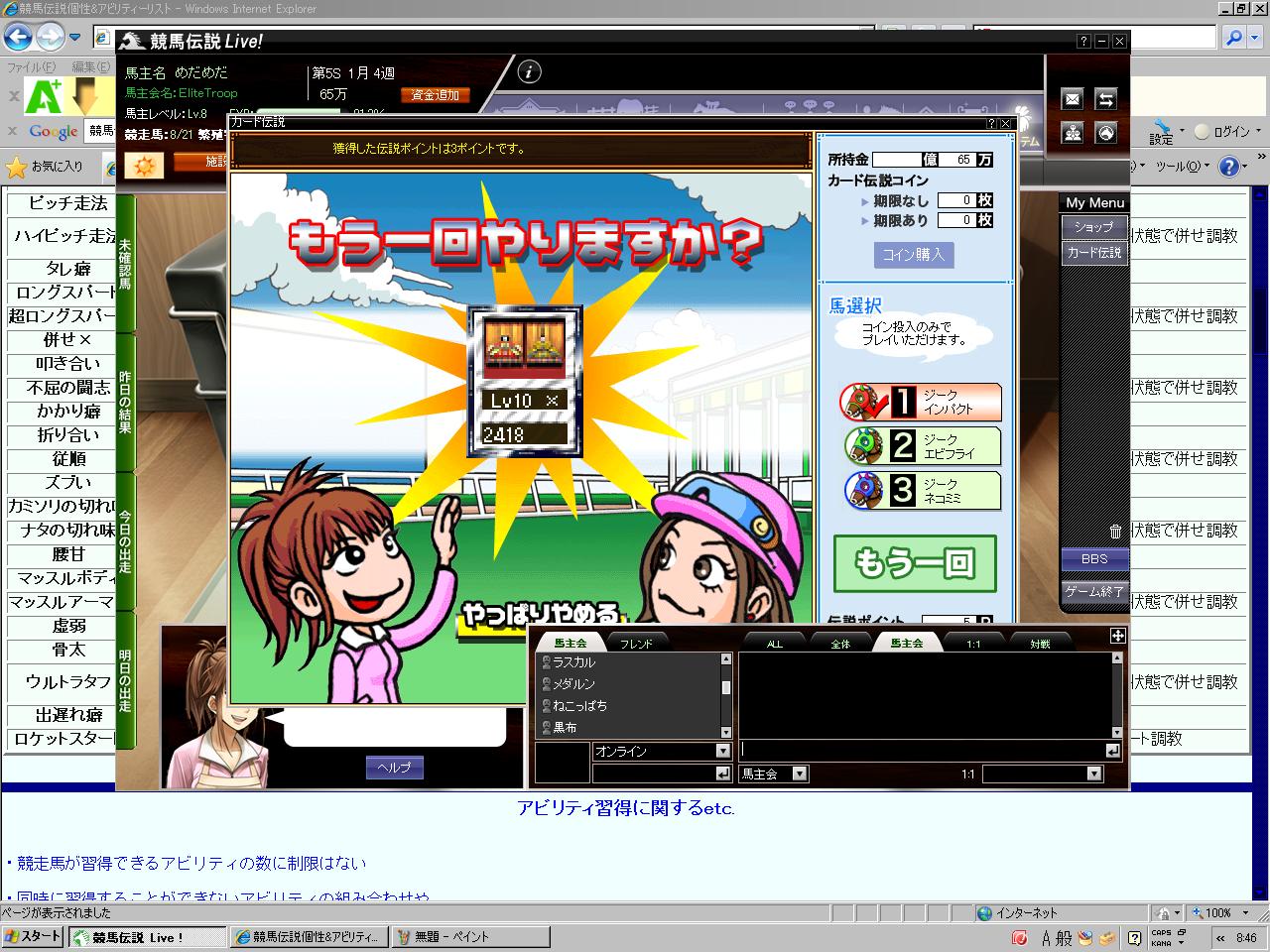Select member メダルン in the list
The image size is (1270, 952).
[x=630, y=684]
